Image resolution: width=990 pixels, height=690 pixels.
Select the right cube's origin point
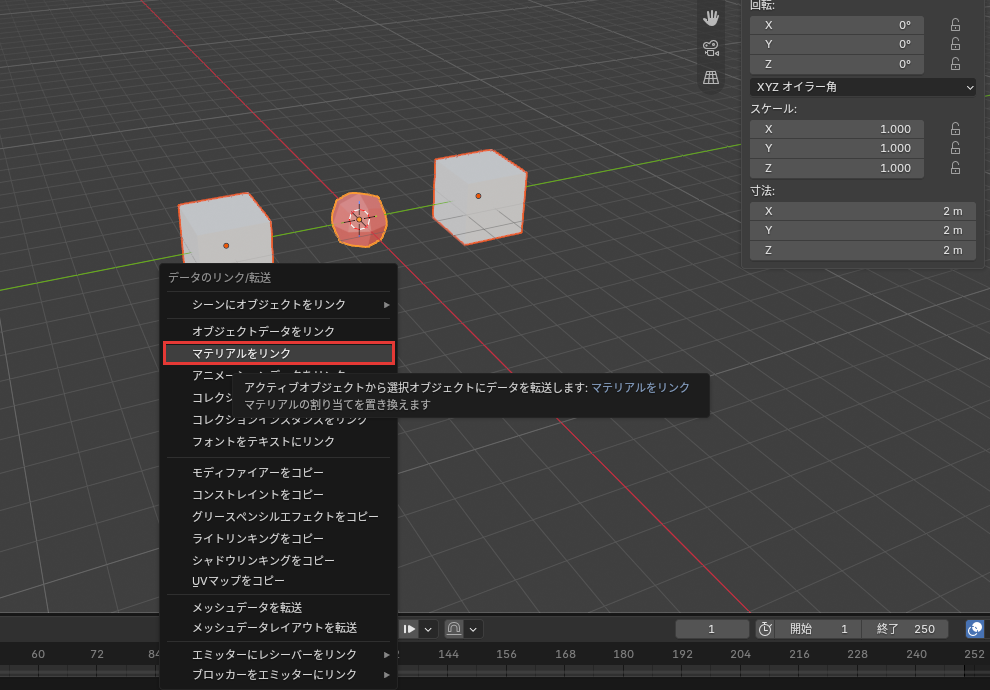click(479, 196)
